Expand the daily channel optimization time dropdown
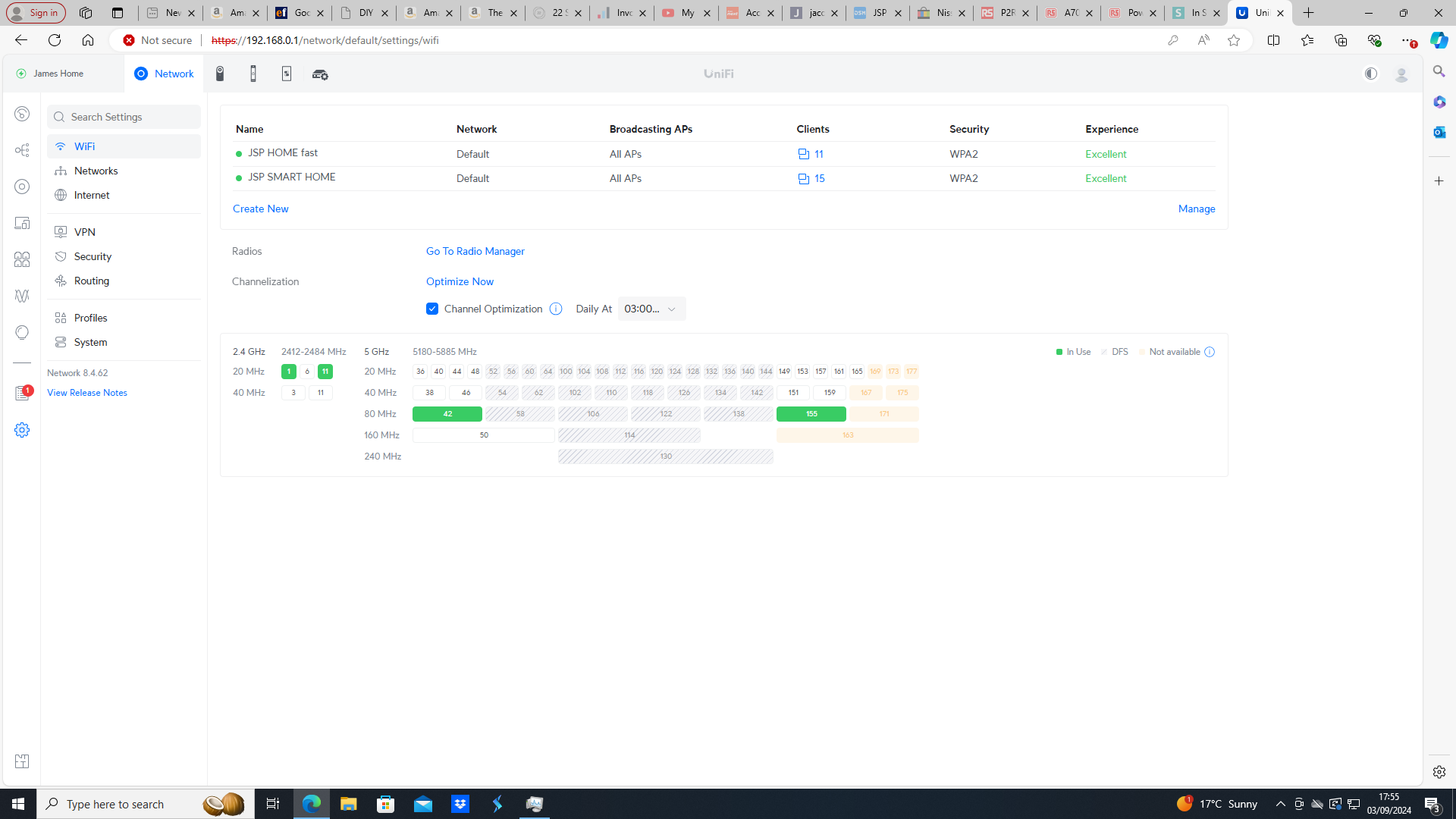 (x=650, y=308)
